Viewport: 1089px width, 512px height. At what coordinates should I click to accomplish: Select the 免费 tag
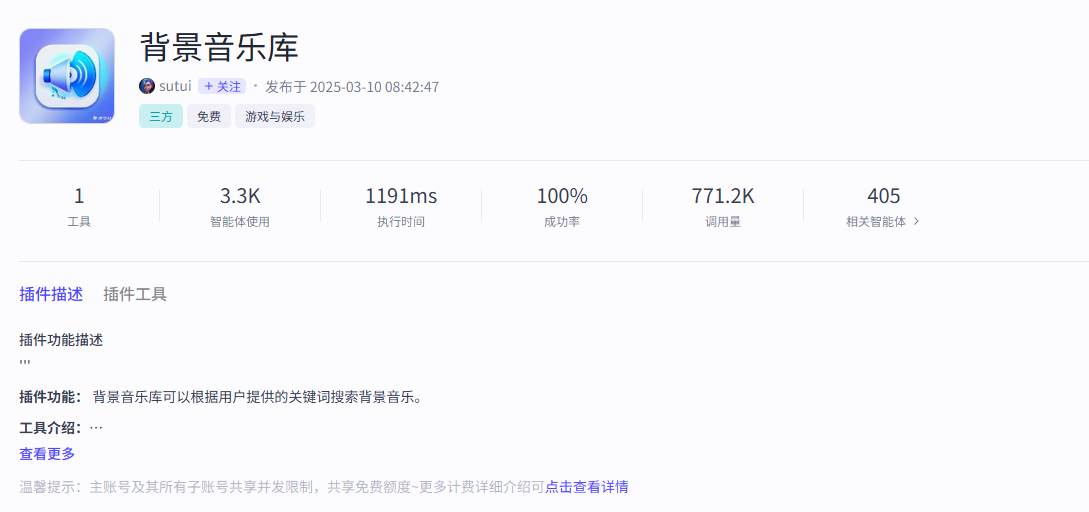tap(209, 116)
